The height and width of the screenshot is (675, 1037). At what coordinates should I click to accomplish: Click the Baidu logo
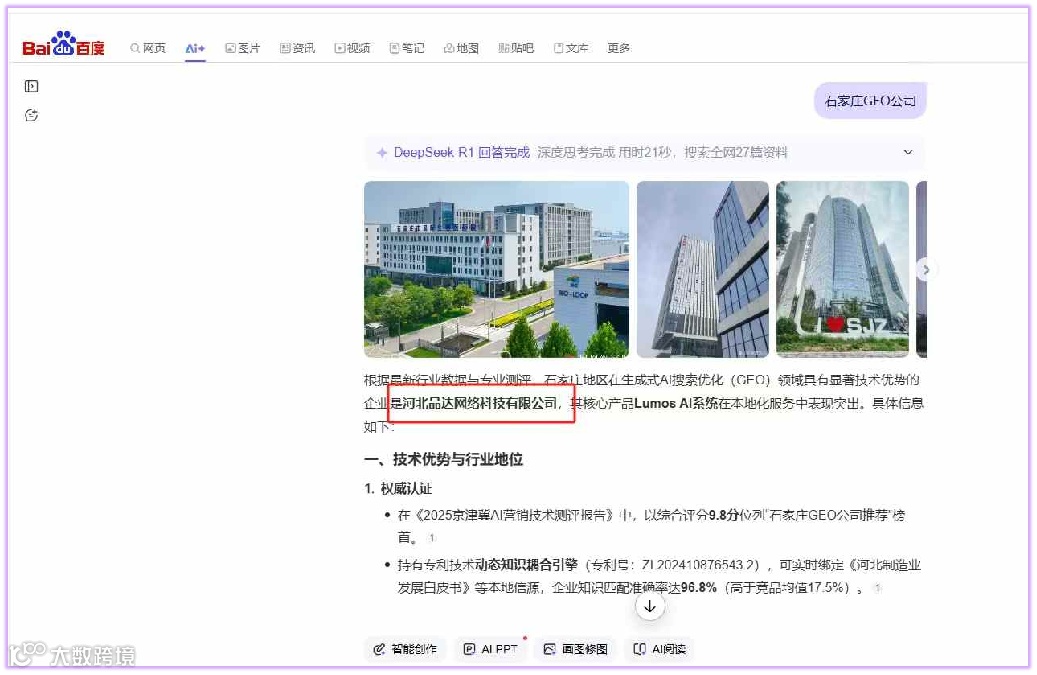click(63, 44)
